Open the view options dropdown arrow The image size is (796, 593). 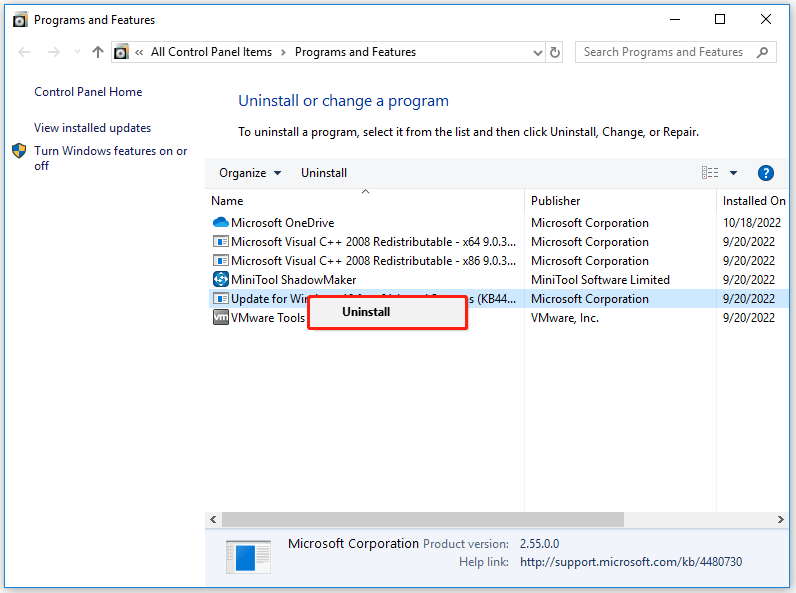pyautogui.click(x=733, y=173)
